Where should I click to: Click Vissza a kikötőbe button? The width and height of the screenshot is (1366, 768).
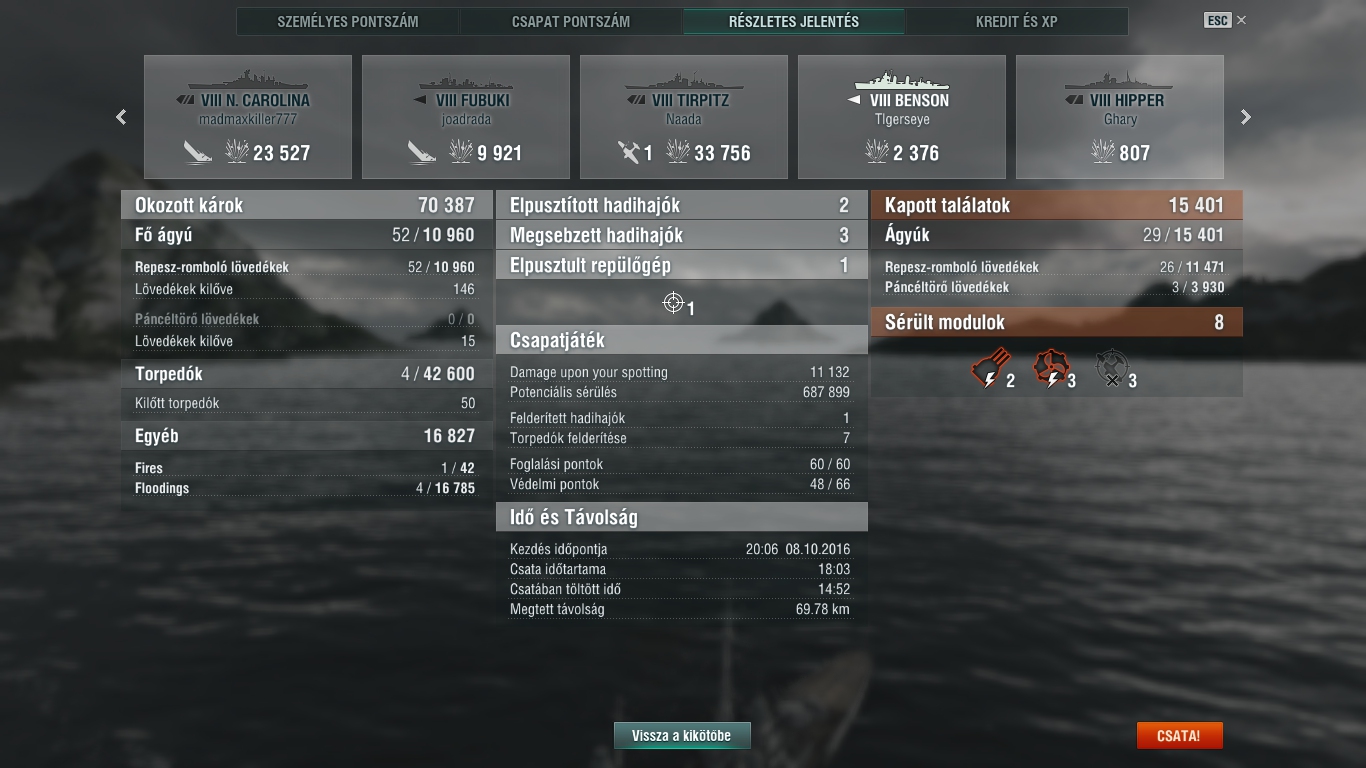click(x=682, y=735)
